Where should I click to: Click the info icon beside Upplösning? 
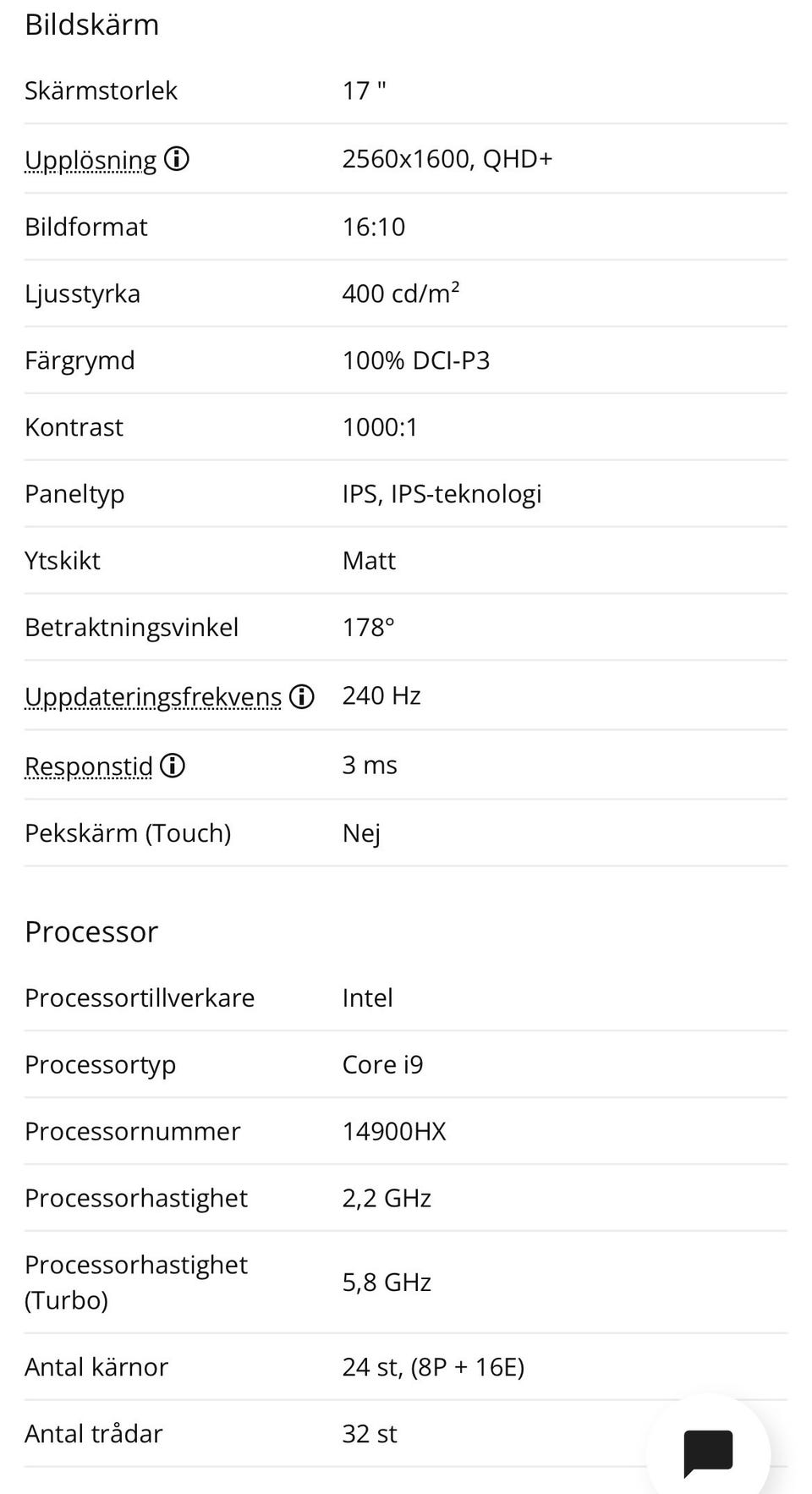176,159
